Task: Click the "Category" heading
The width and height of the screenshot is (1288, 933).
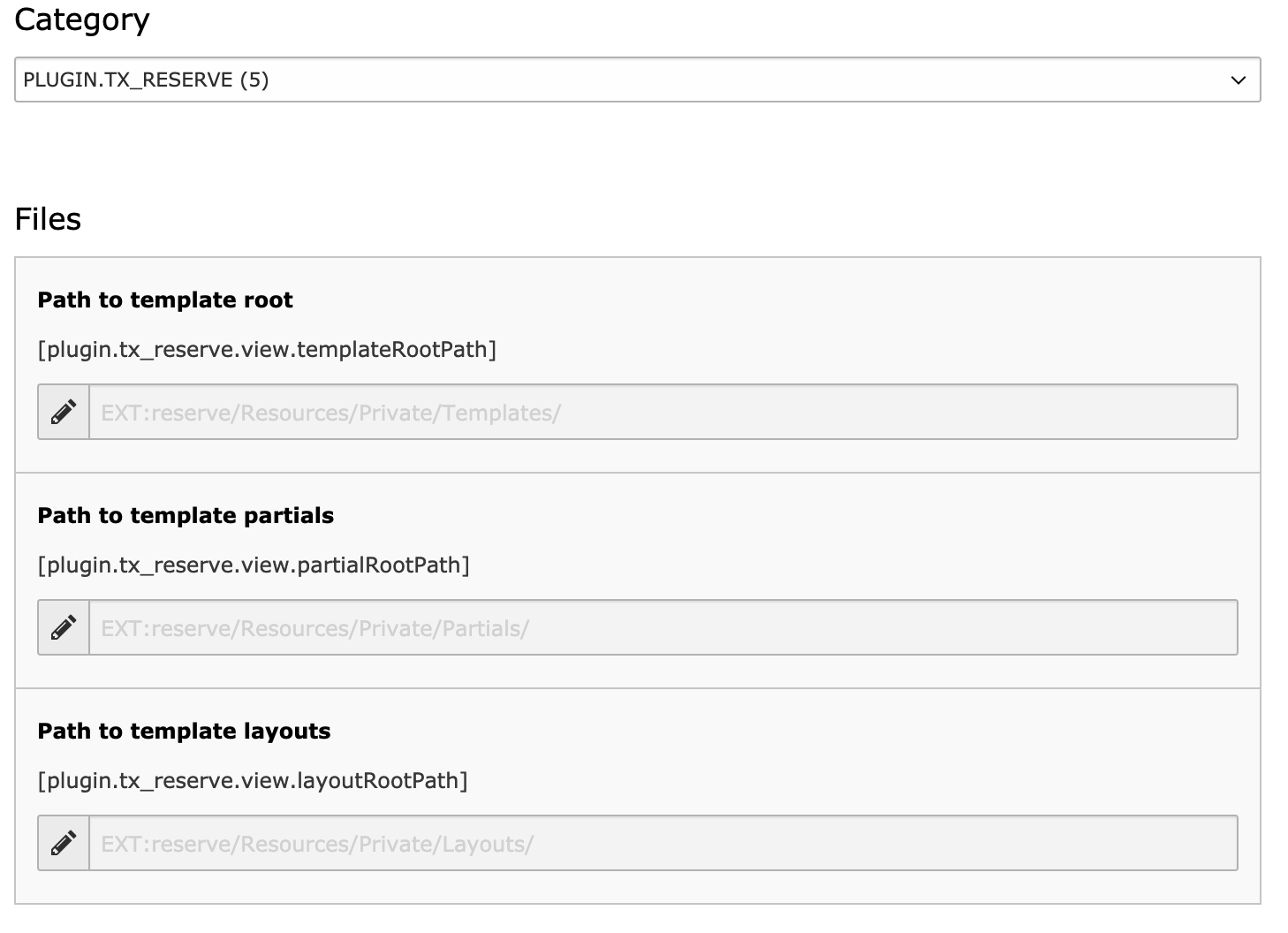Action: (x=82, y=19)
